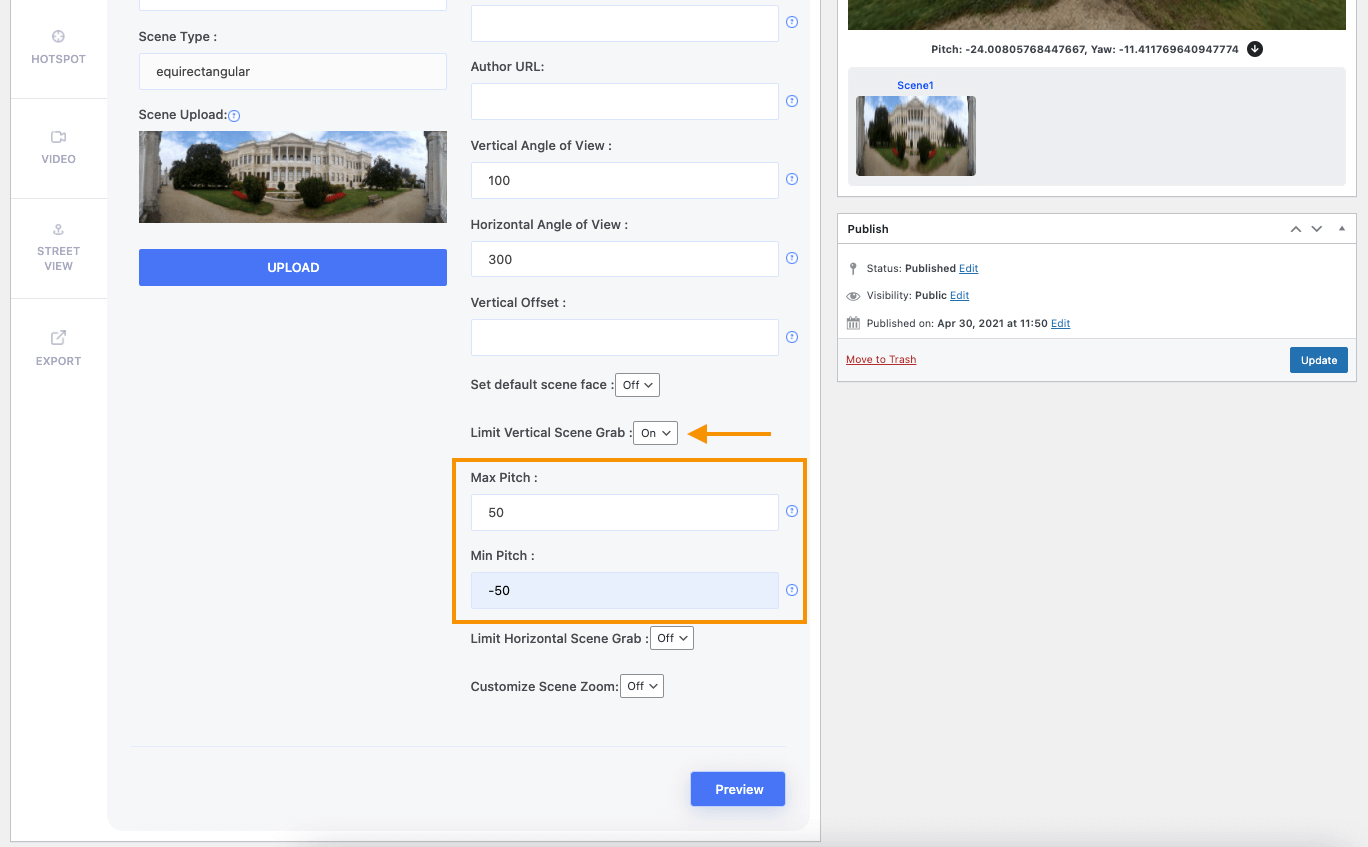Select the Scene1 thumbnail
The width and height of the screenshot is (1368, 847).
pyautogui.click(x=916, y=135)
